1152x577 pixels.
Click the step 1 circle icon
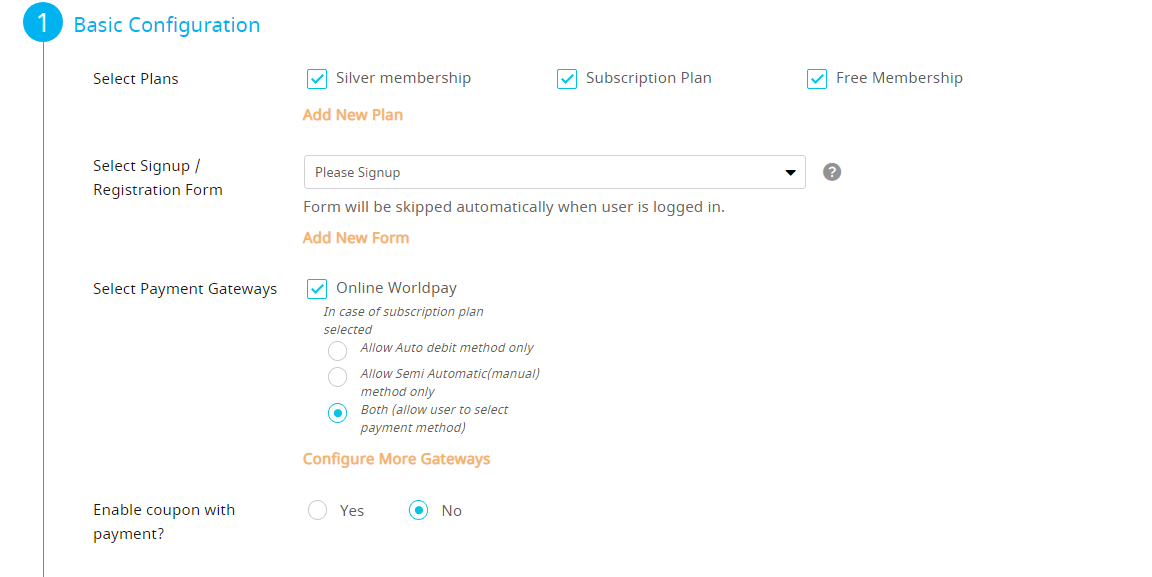(x=43, y=22)
